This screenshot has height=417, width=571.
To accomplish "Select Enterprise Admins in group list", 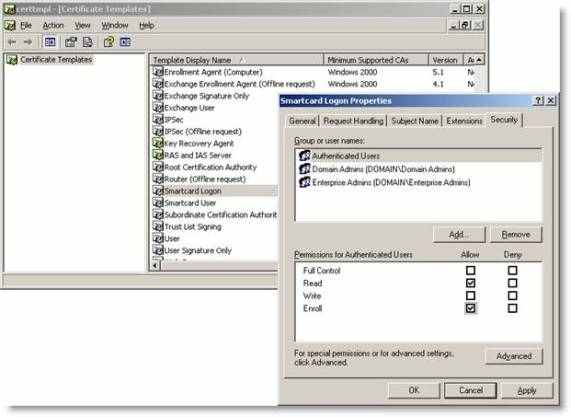I will (x=418, y=182).
